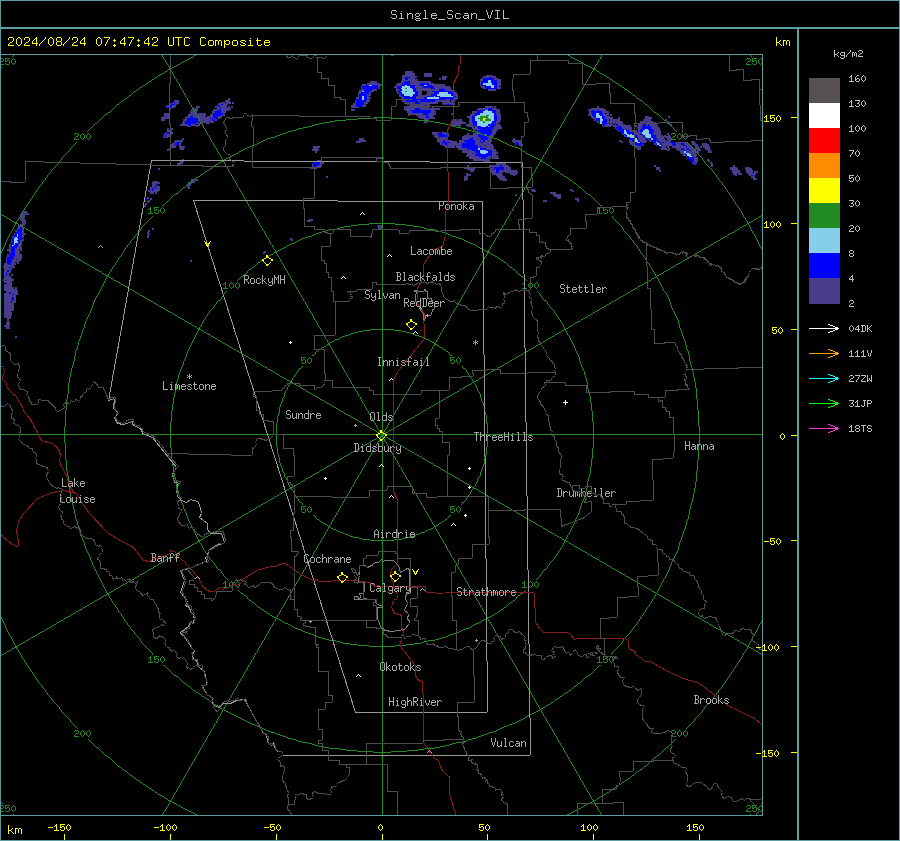Screen dimensions: 900x841
Task: Click the kg/m2 unit label
Action: pos(848,54)
